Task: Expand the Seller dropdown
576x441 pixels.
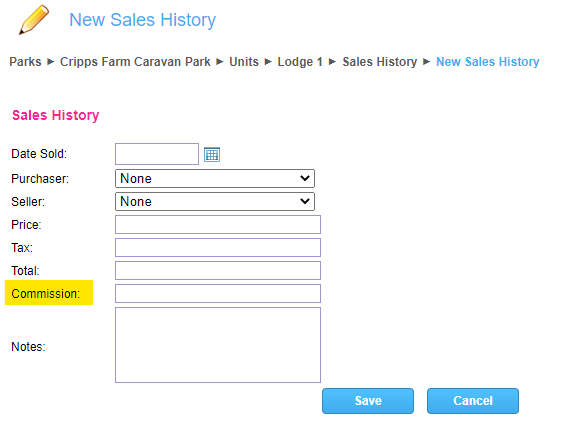Action: pyautogui.click(x=215, y=201)
